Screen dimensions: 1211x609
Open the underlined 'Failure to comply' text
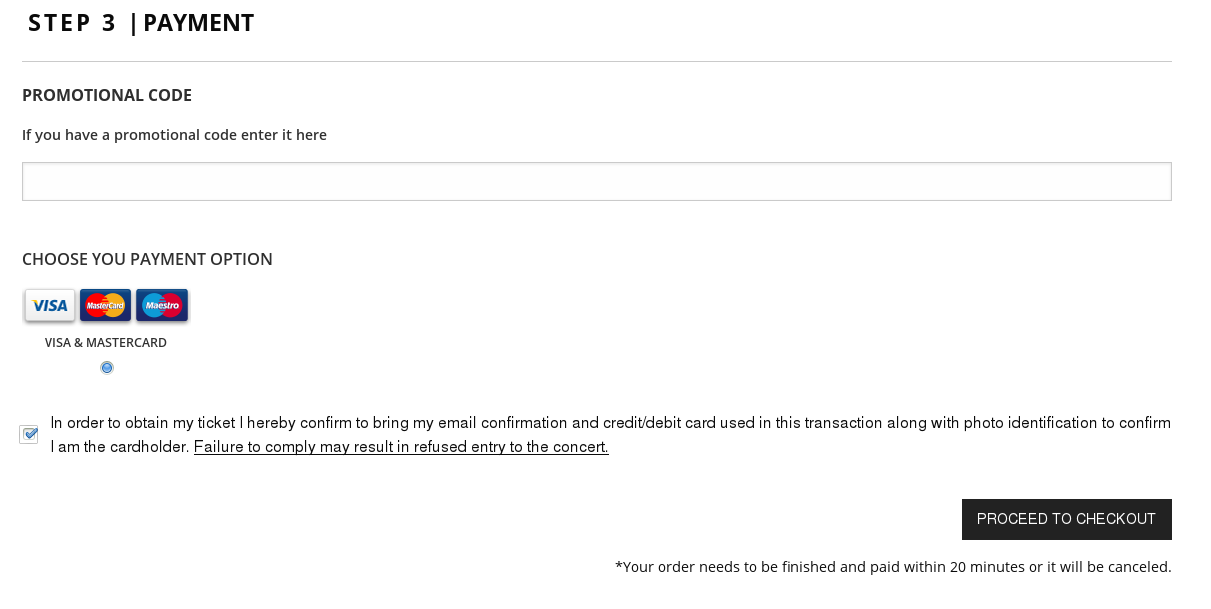tap(401, 447)
